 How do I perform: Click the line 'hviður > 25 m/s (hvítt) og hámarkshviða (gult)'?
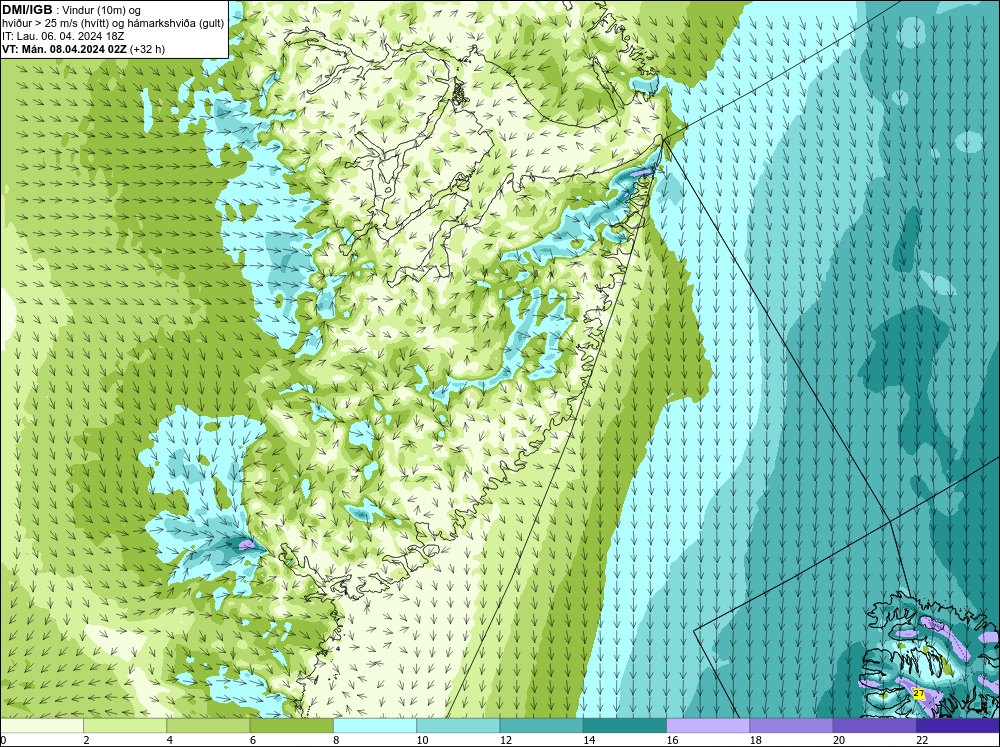[113, 23]
